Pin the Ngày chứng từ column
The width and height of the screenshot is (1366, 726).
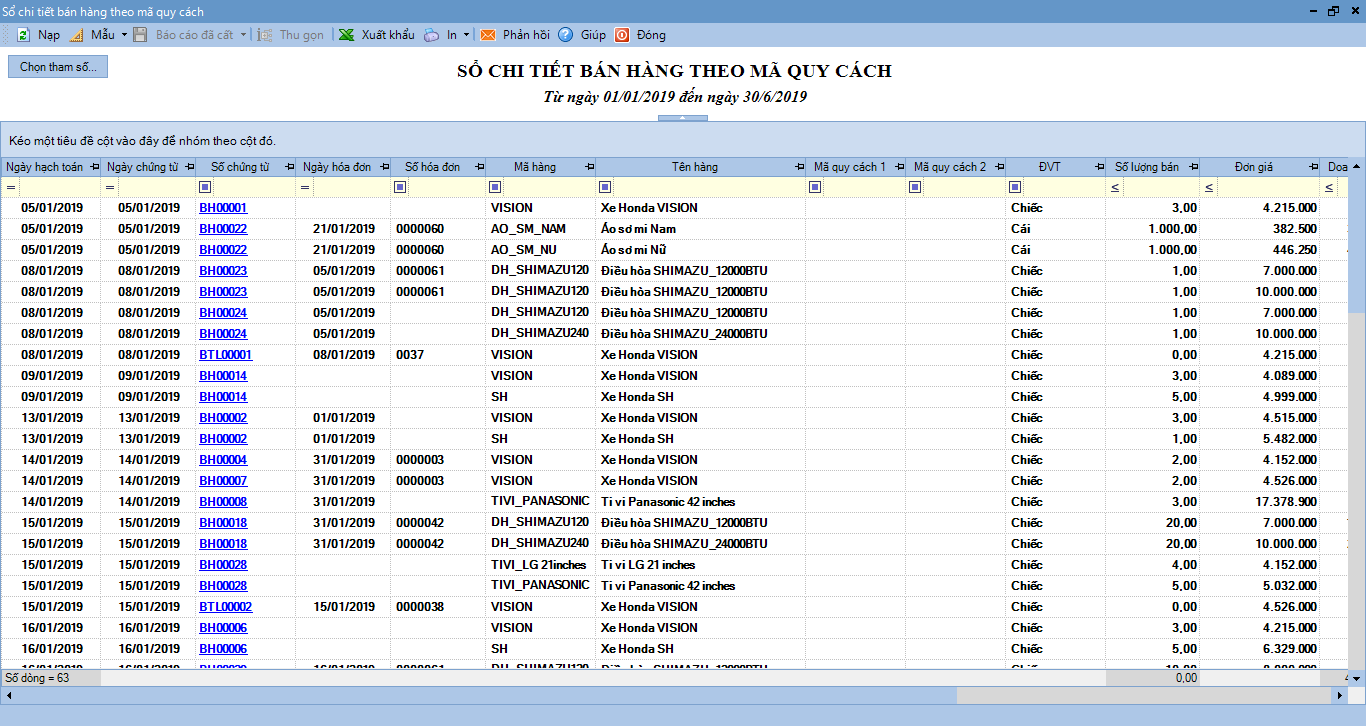[x=190, y=167]
